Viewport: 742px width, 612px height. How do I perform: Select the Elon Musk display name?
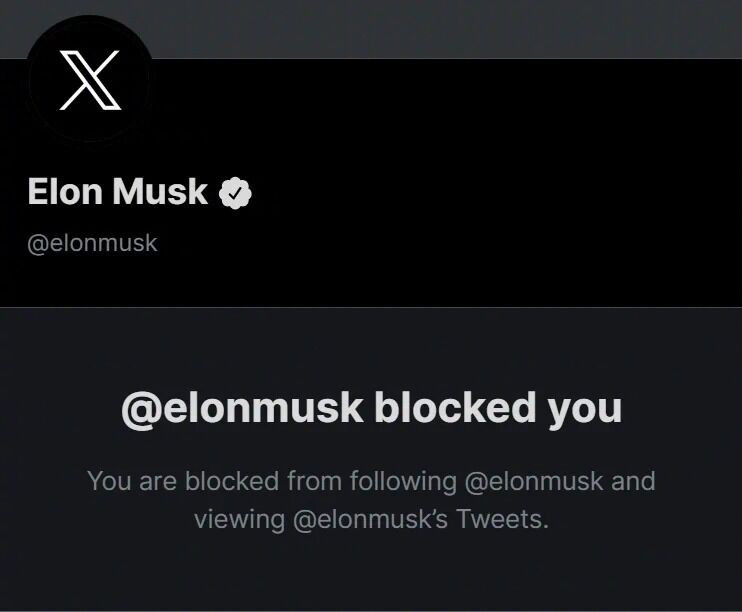point(117,192)
